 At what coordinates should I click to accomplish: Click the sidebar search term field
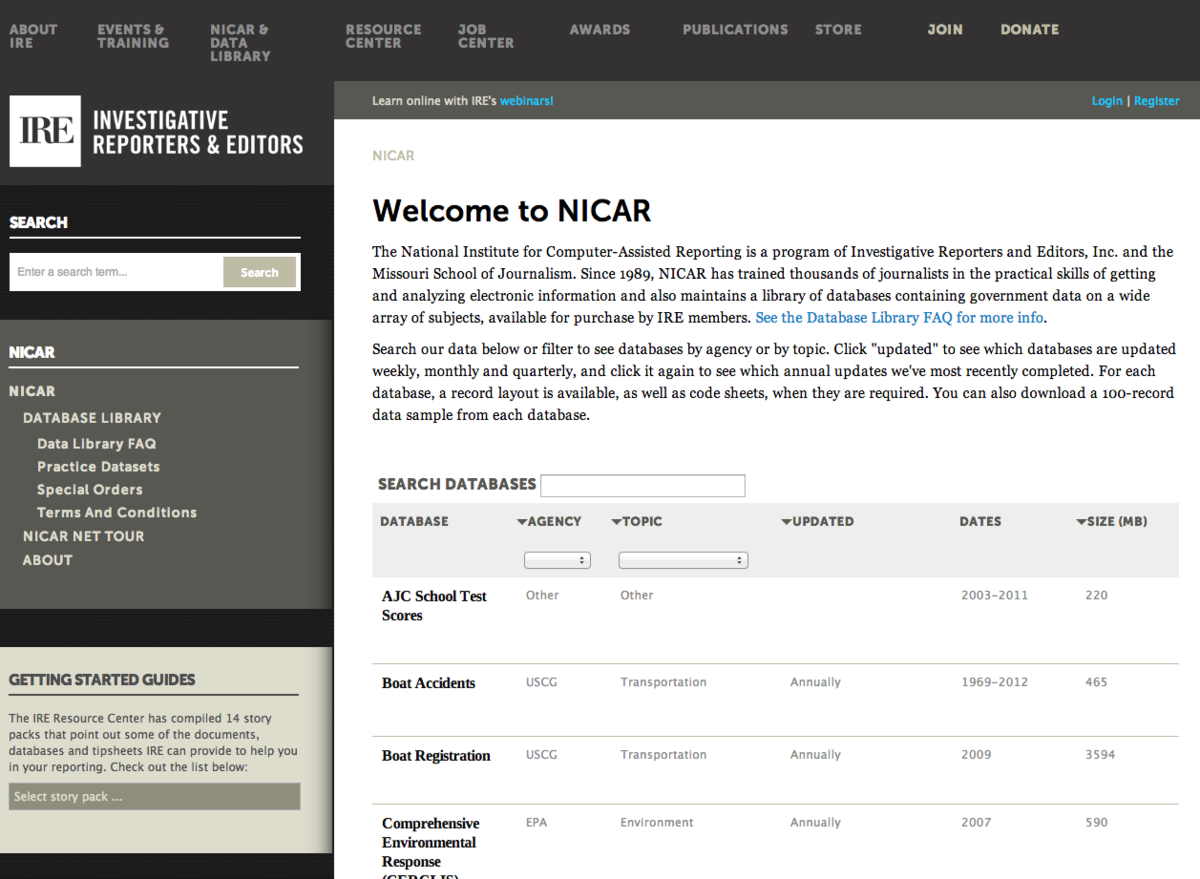[116, 272]
